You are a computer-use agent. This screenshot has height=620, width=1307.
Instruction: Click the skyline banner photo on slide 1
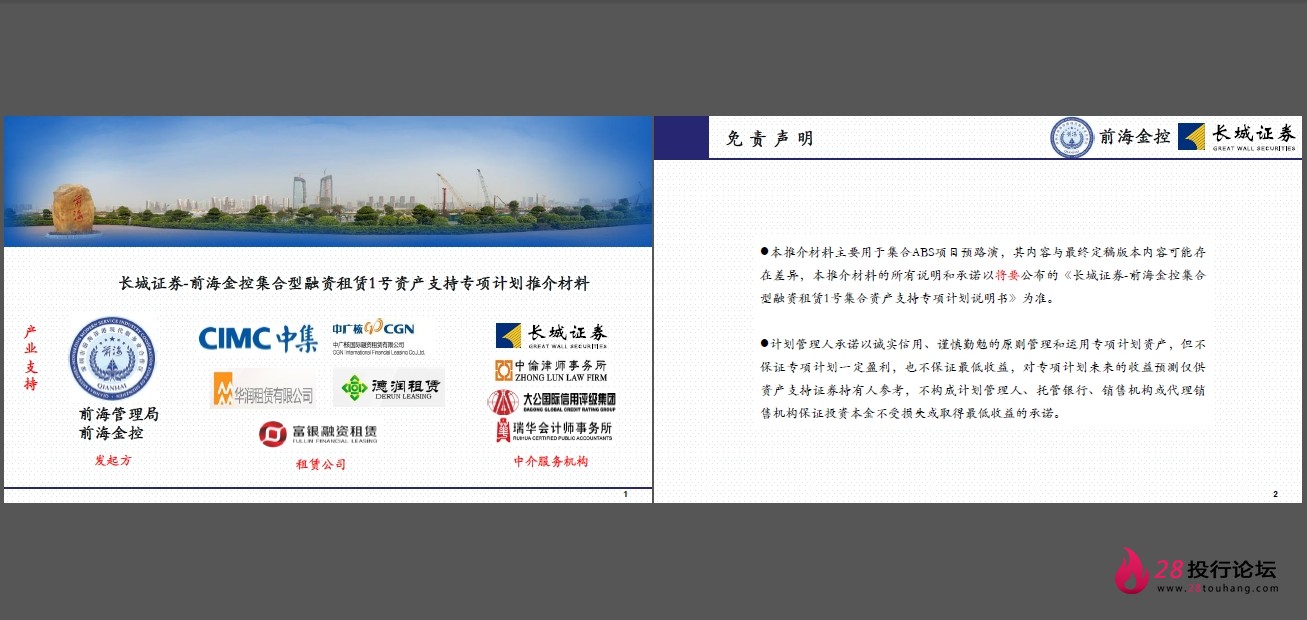327,181
